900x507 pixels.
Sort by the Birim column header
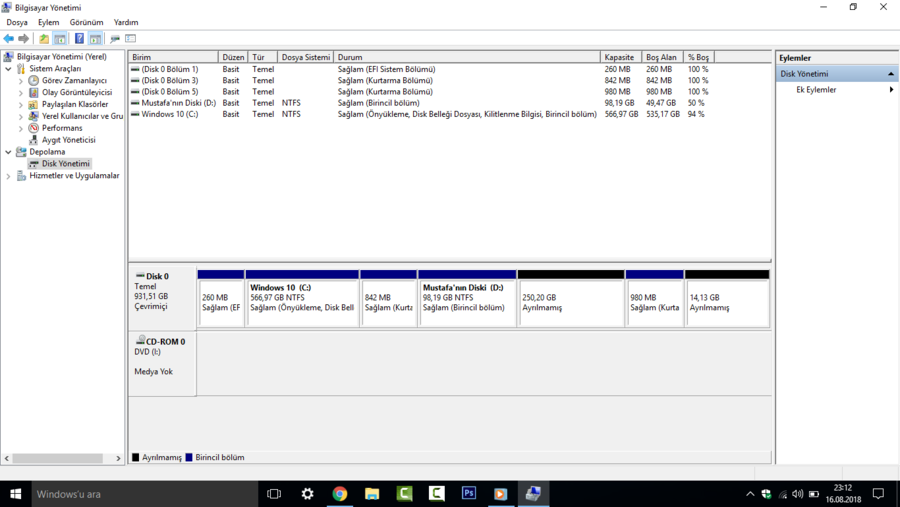pyautogui.click(x=173, y=57)
